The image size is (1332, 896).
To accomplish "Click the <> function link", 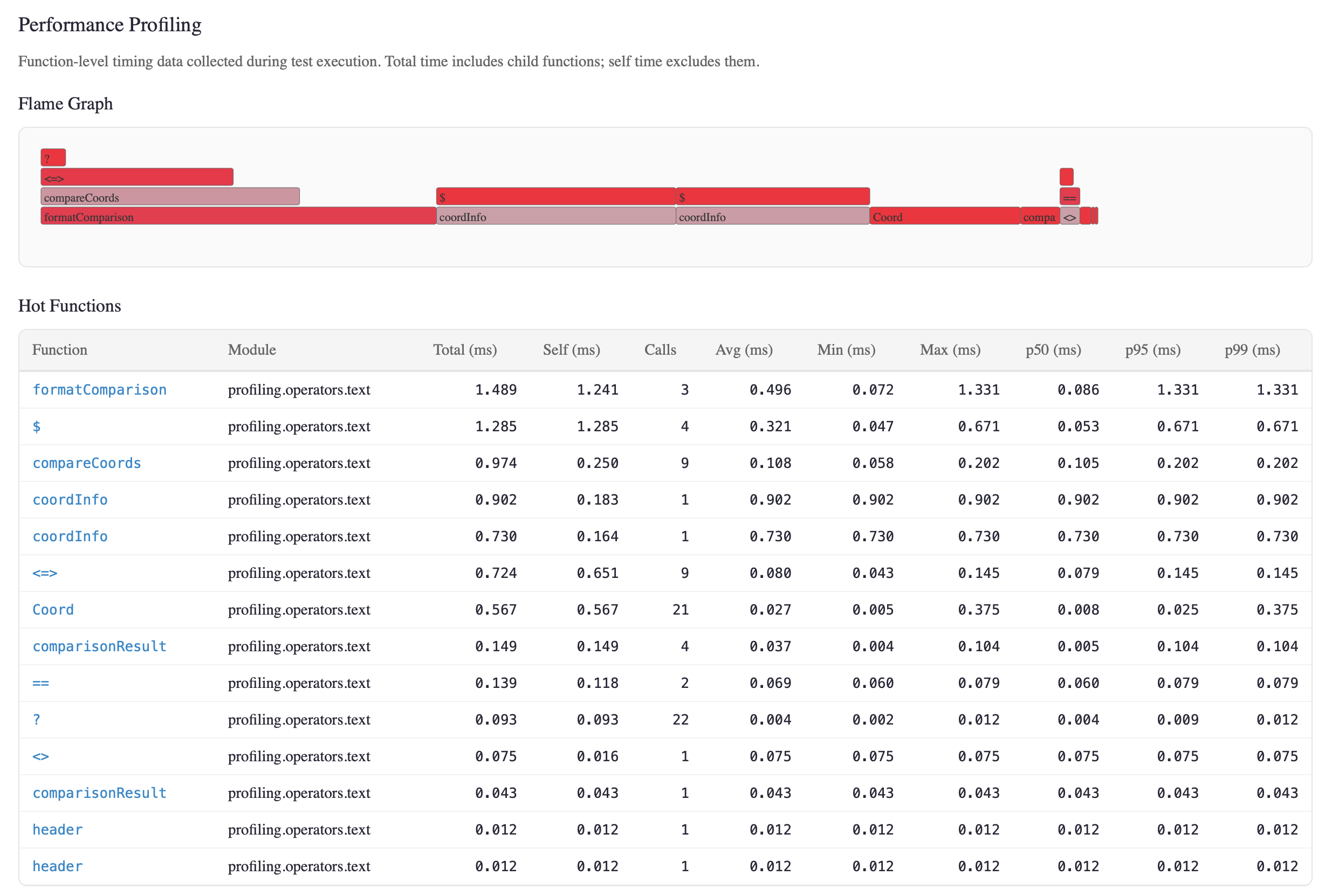I will point(40,756).
